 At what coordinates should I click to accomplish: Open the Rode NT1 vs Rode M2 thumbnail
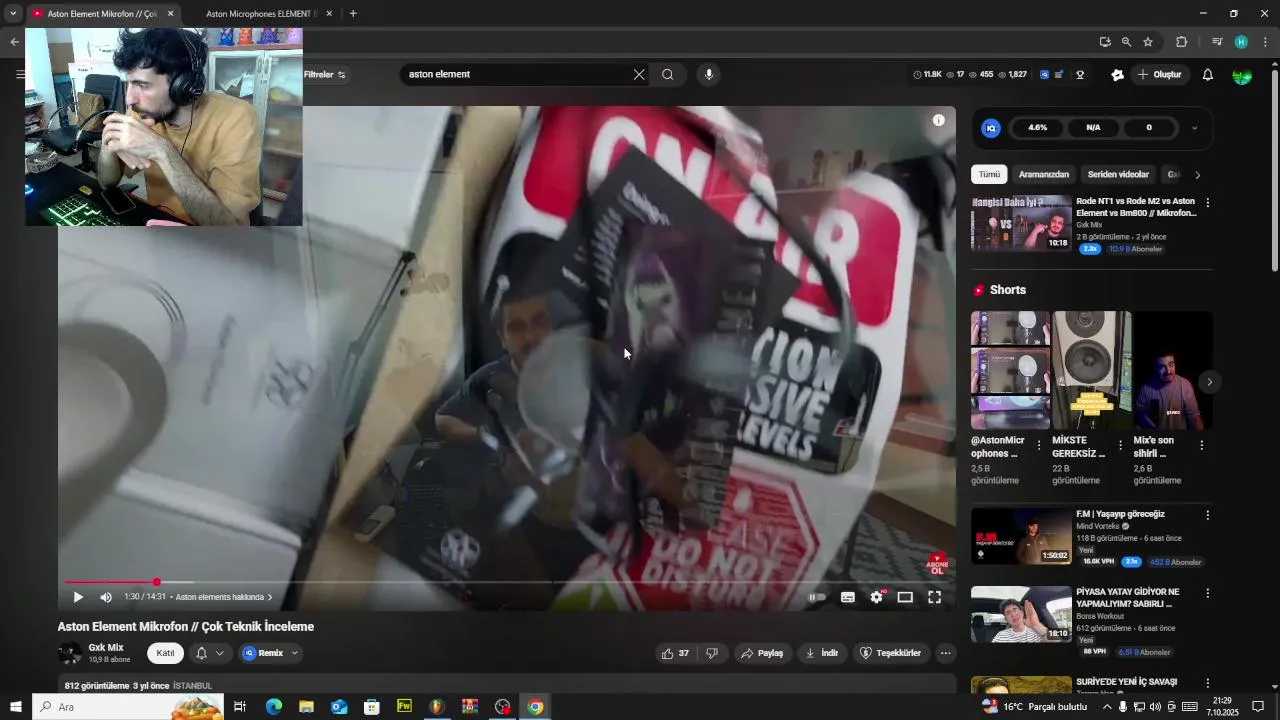pos(1021,223)
